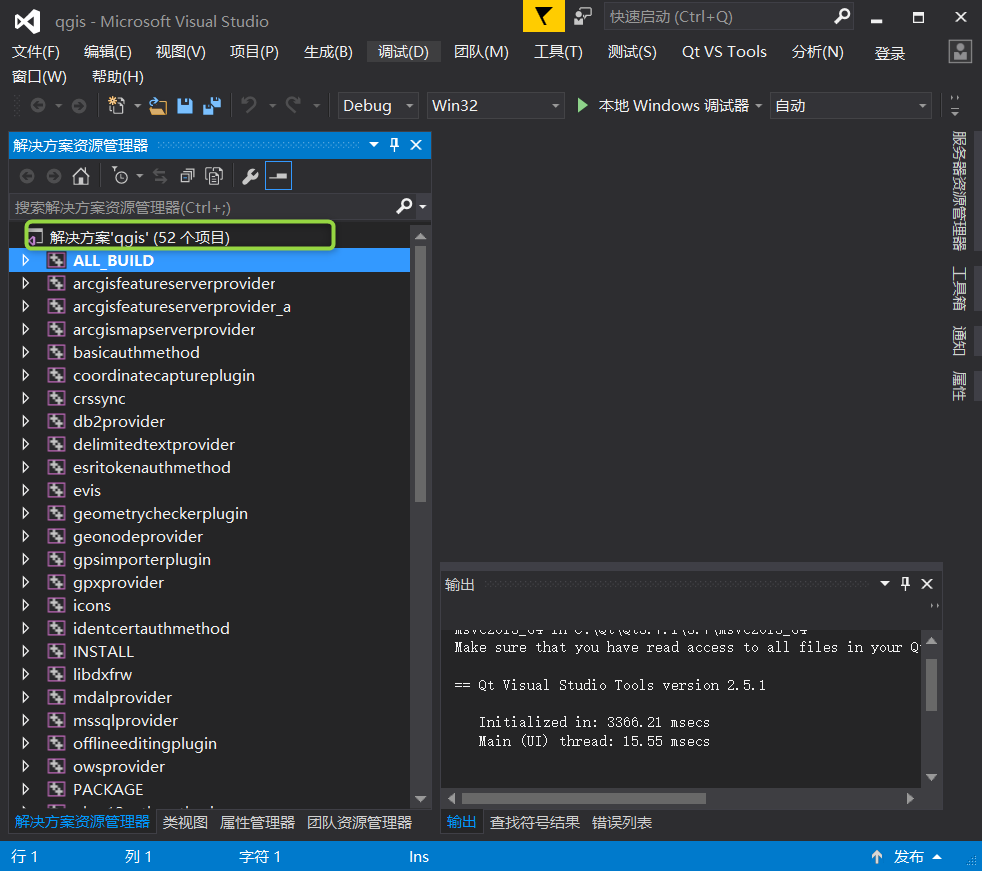
Task: Click the search magnifier in Solution Explorer
Action: [405, 206]
